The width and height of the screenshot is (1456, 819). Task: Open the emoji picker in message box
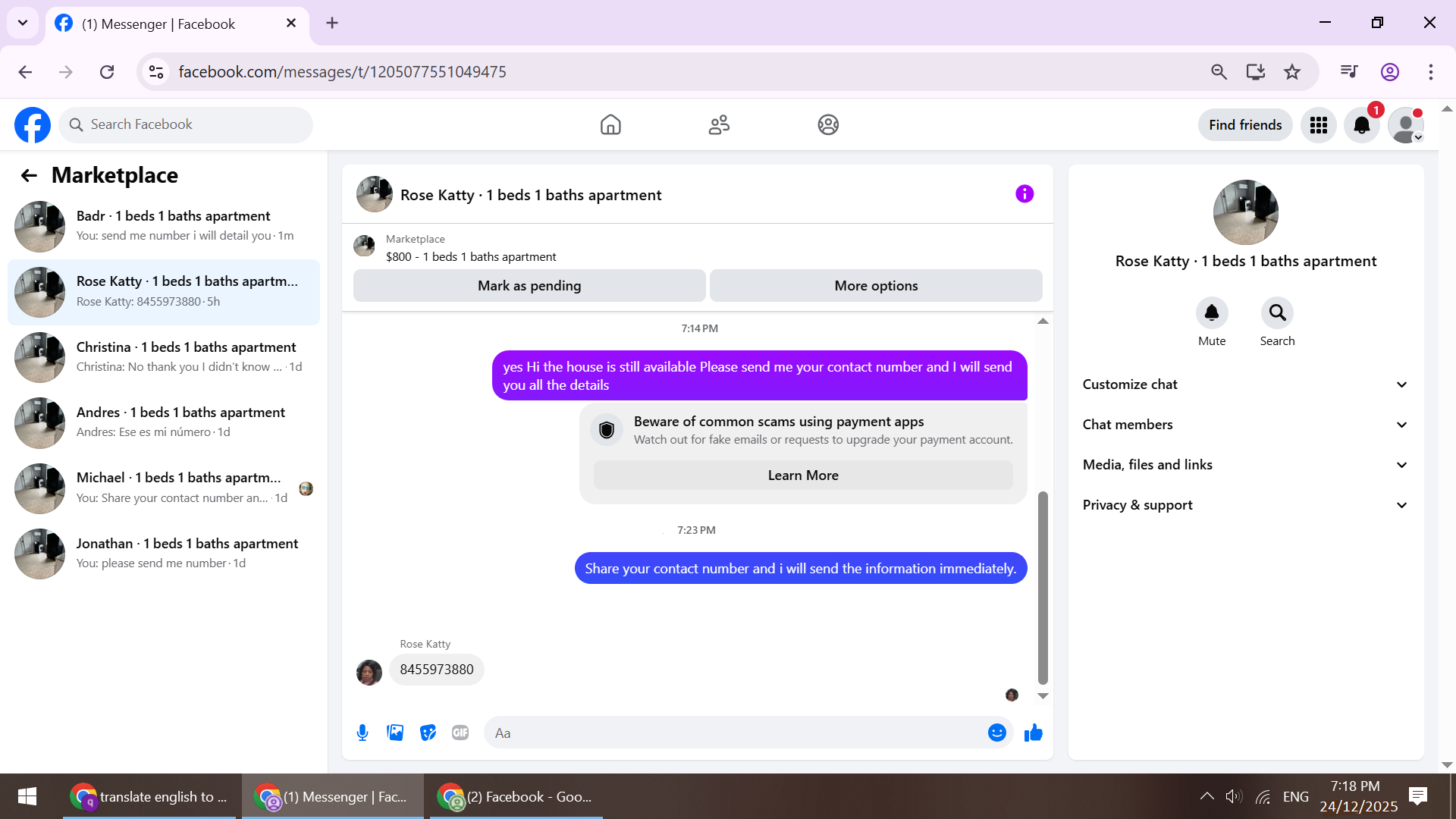[x=996, y=733]
